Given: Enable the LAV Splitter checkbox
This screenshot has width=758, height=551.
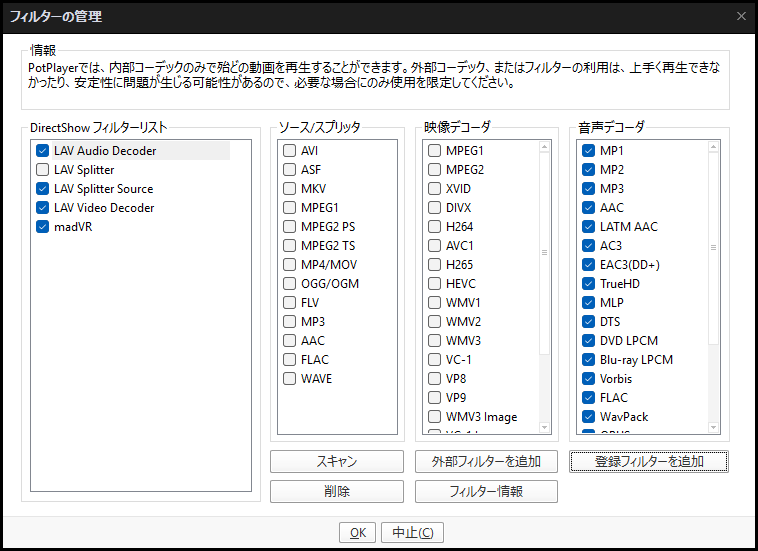Looking at the screenshot, I should pyautogui.click(x=42, y=170).
